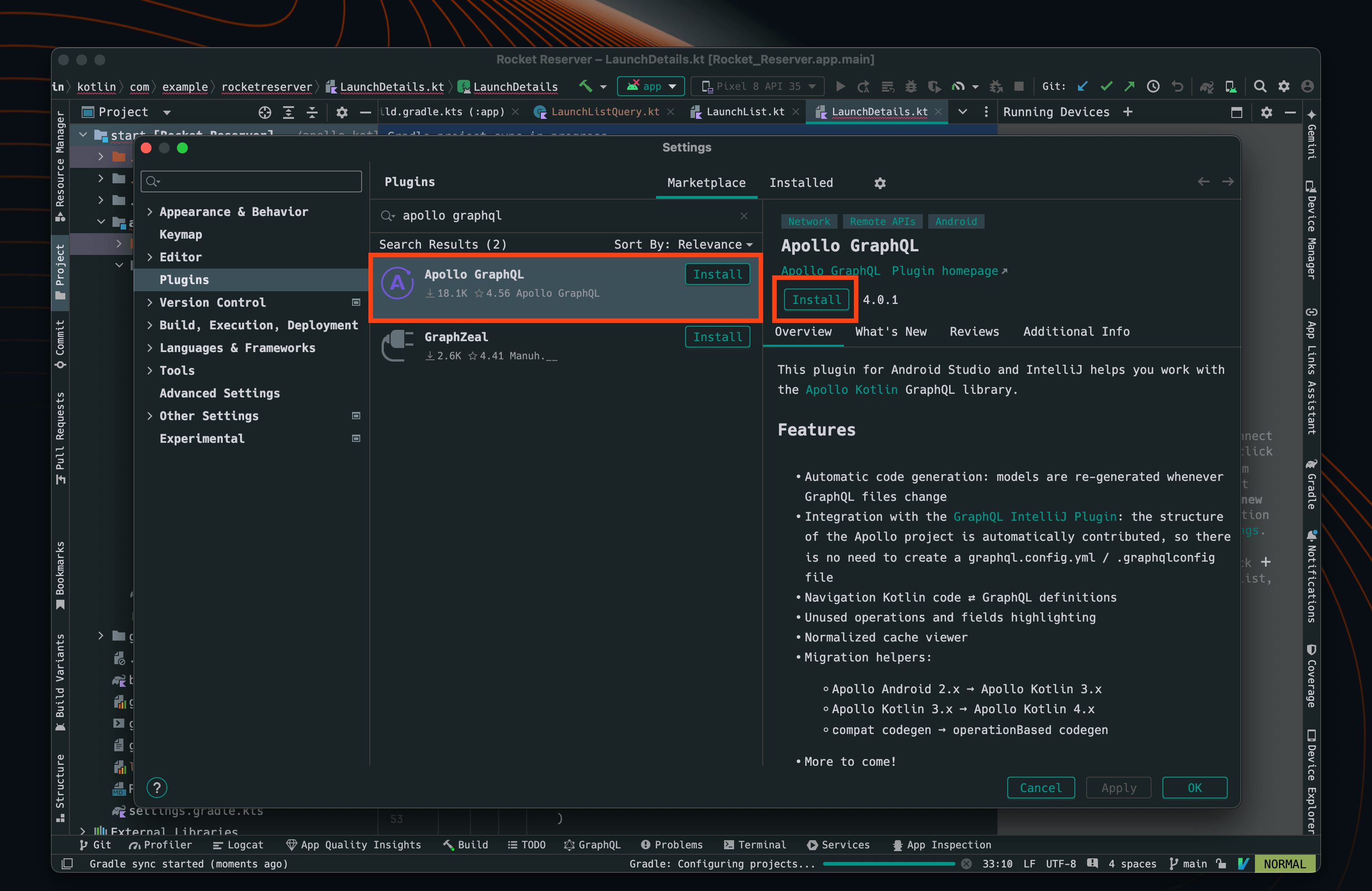This screenshot has height=891, width=1372.
Task: Start debugging with the bug icon
Action: click(x=911, y=86)
